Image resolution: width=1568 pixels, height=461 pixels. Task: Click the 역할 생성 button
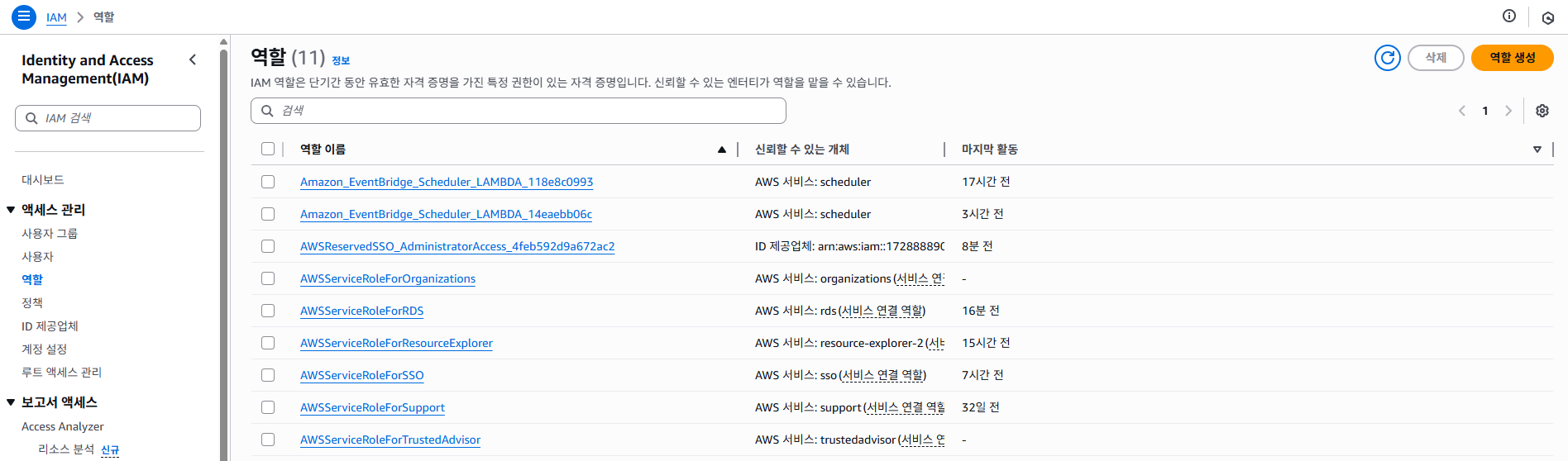click(1512, 58)
